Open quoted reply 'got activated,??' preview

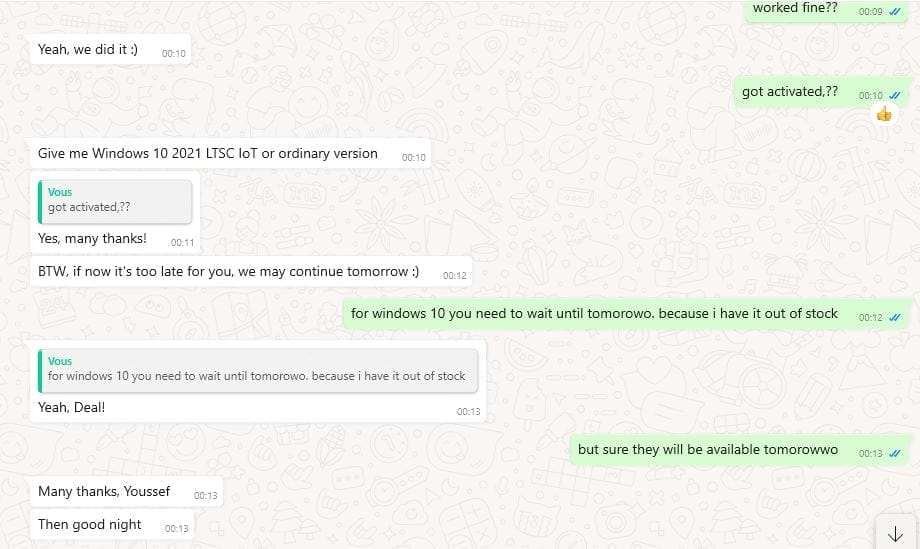(115, 202)
